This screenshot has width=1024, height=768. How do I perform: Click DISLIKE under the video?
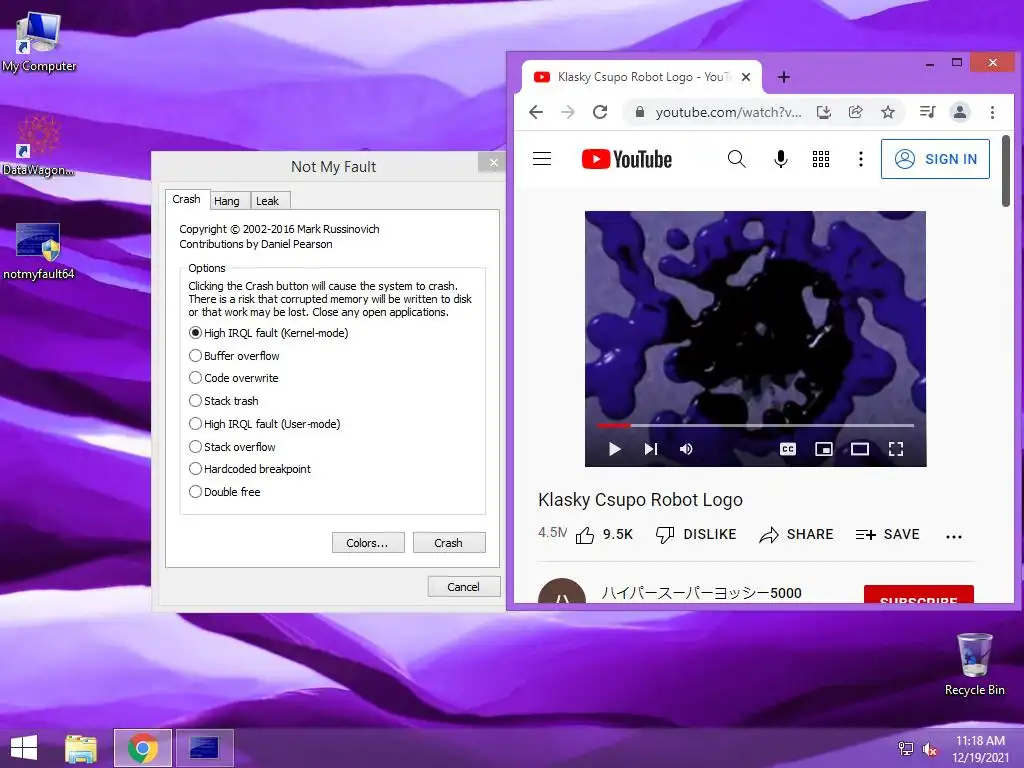[696, 535]
